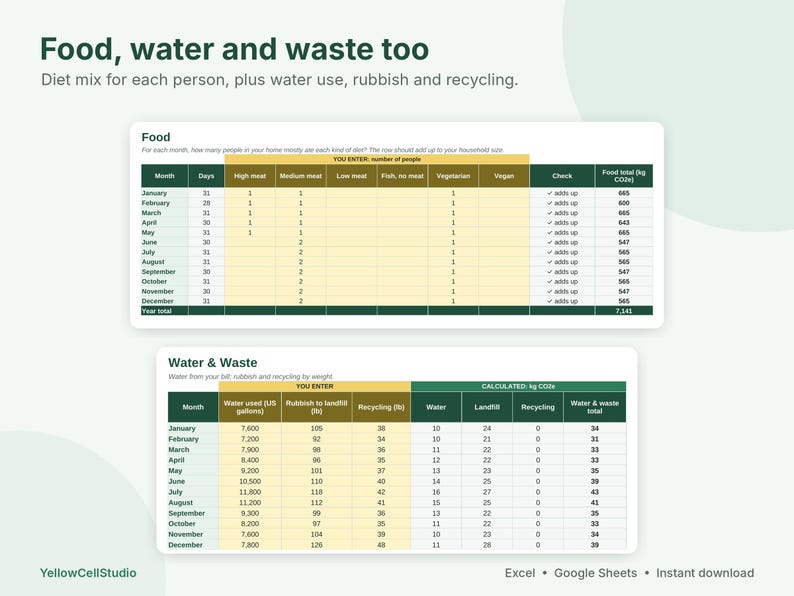The image size is (794, 596).
Task: Click 'Month' header in Water & Waste table
Action: pos(193,407)
